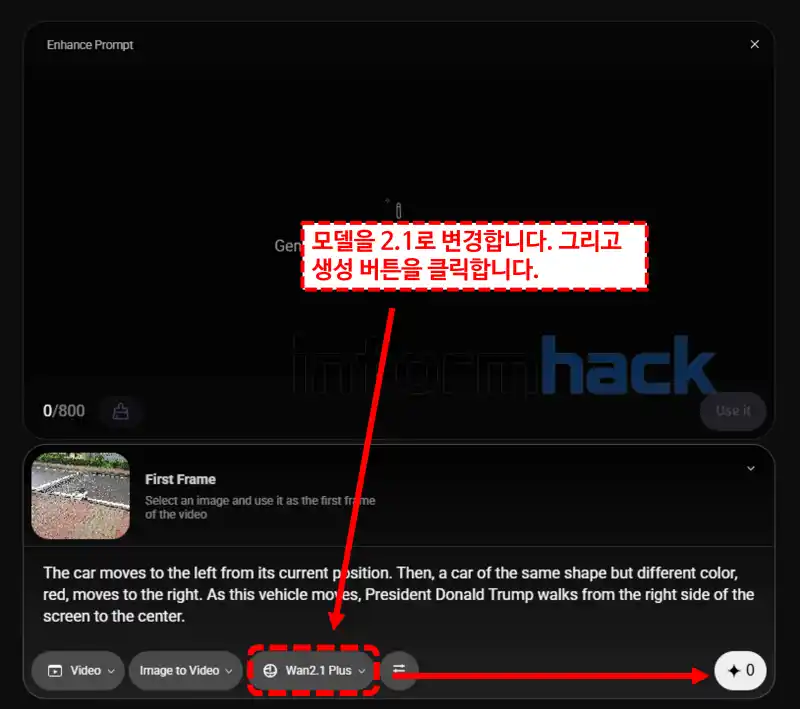This screenshot has height=709, width=800.
Task: Click the video clip icon in Video button
Action: click(x=55, y=670)
